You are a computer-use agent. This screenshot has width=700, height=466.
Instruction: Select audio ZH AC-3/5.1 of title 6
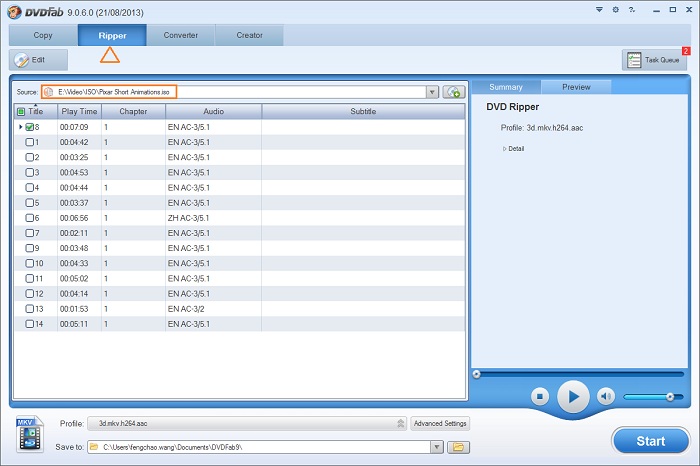(x=188, y=218)
